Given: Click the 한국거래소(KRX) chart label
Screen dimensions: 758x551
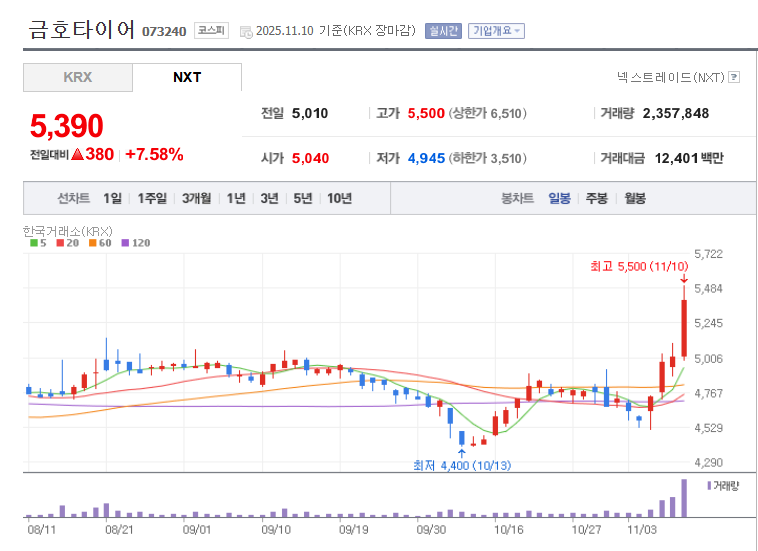Looking at the screenshot, I should pyautogui.click(x=68, y=231).
